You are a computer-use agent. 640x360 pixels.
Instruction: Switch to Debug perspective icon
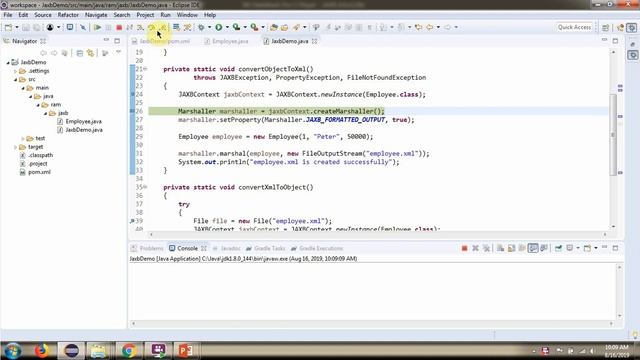[x=632, y=27]
